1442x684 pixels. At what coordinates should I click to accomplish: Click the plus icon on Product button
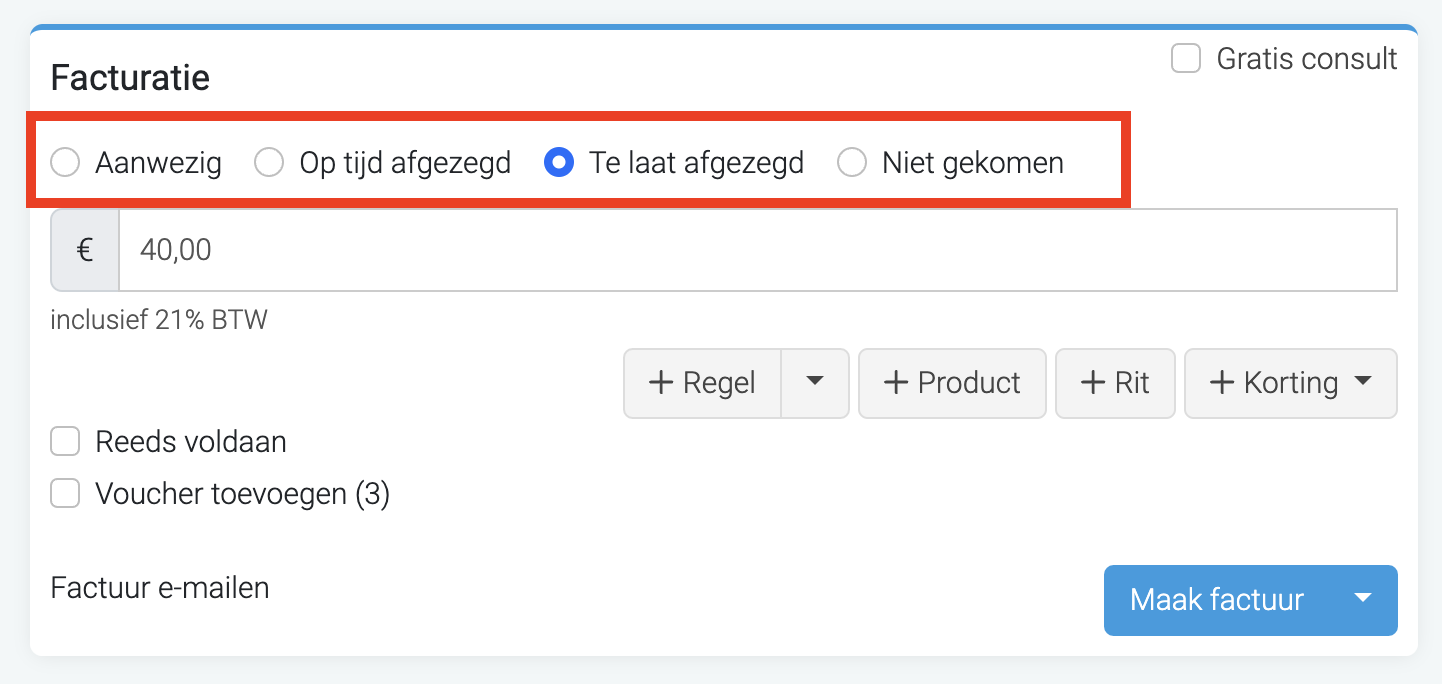[896, 383]
